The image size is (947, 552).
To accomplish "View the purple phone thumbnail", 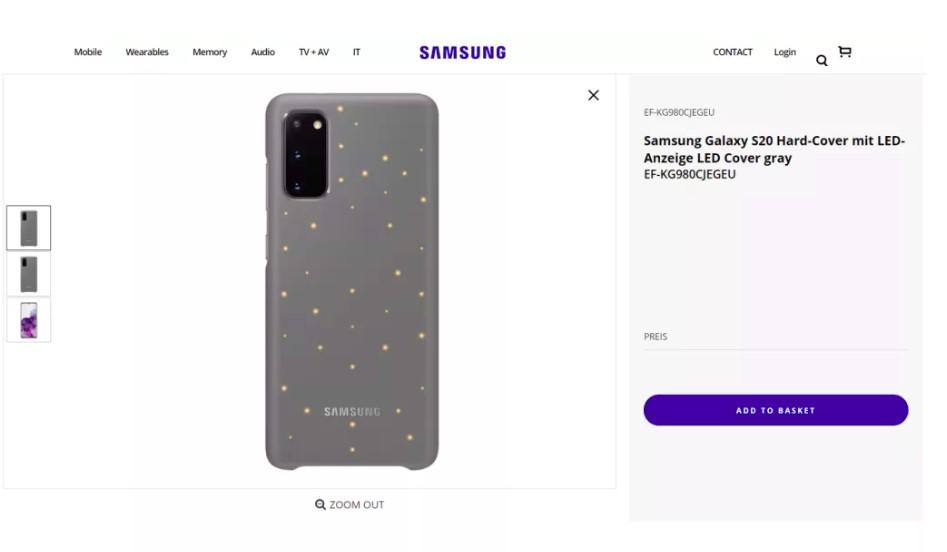I will pyautogui.click(x=29, y=320).
